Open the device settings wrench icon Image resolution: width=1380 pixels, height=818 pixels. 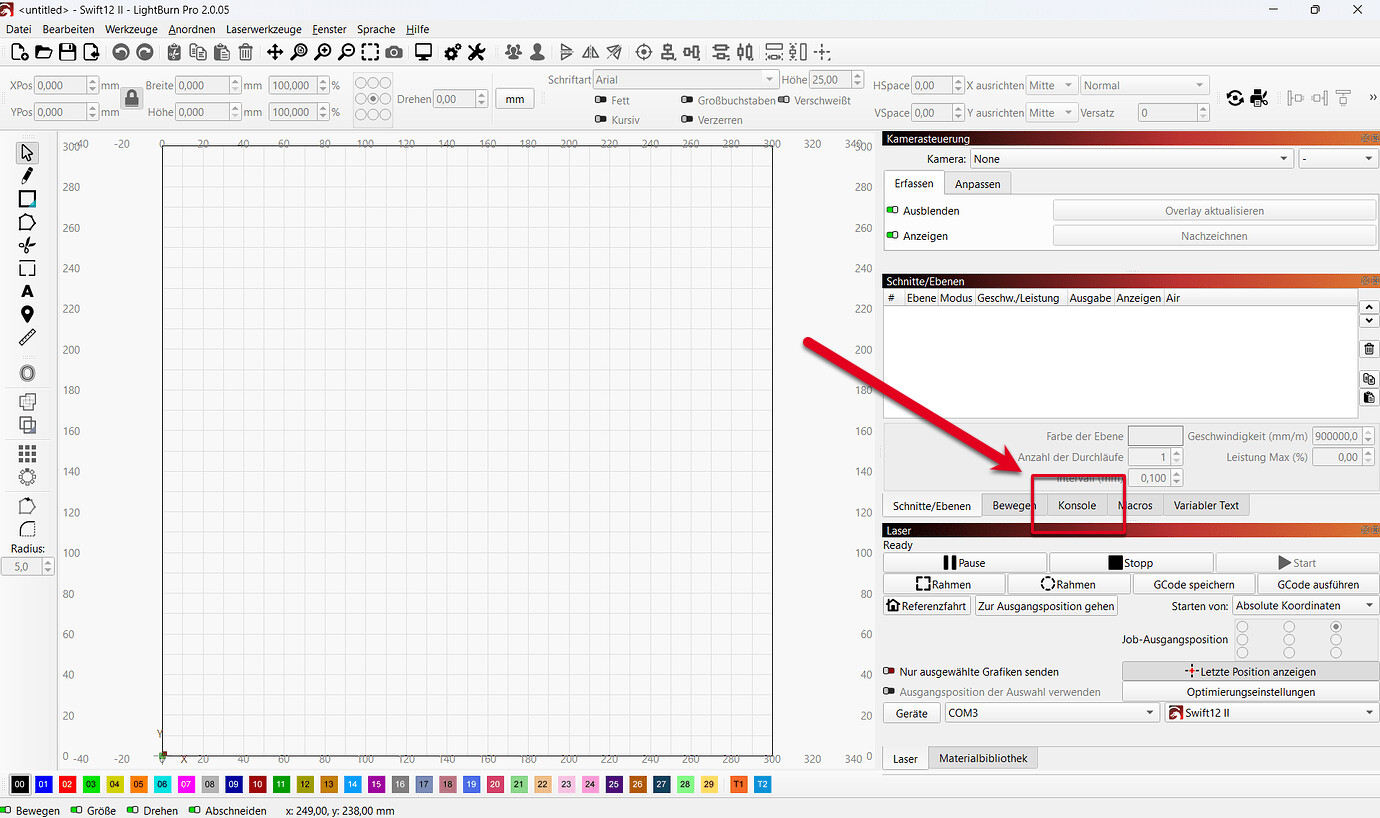tap(477, 52)
